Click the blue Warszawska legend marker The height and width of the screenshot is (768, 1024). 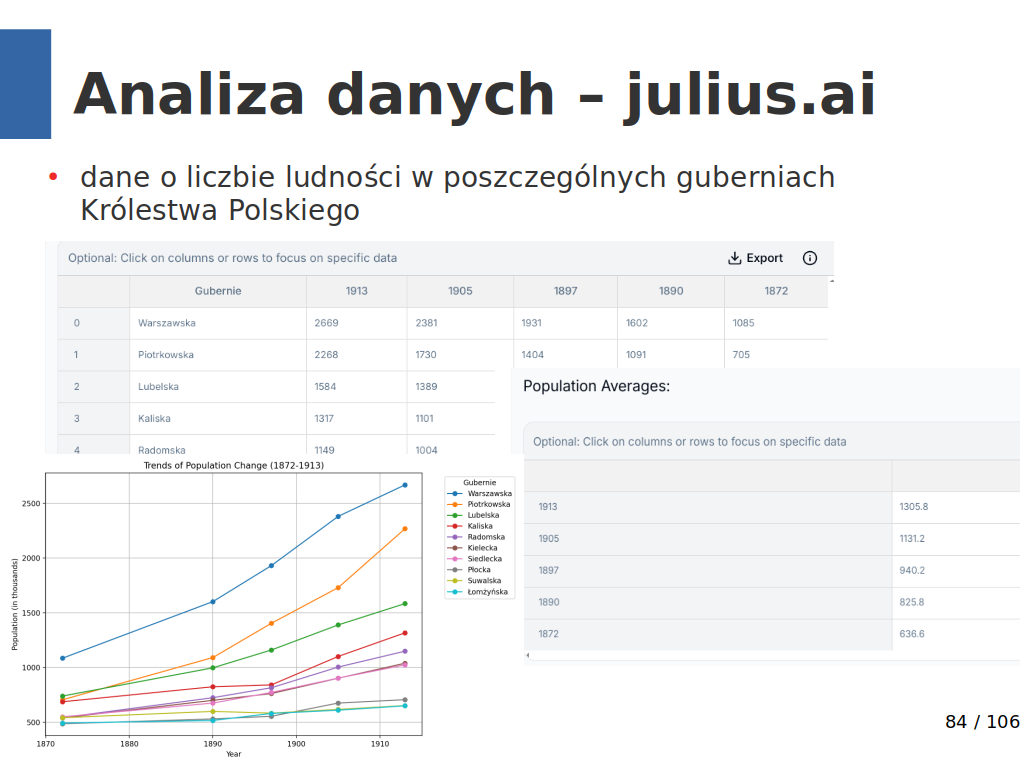pos(455,493)
